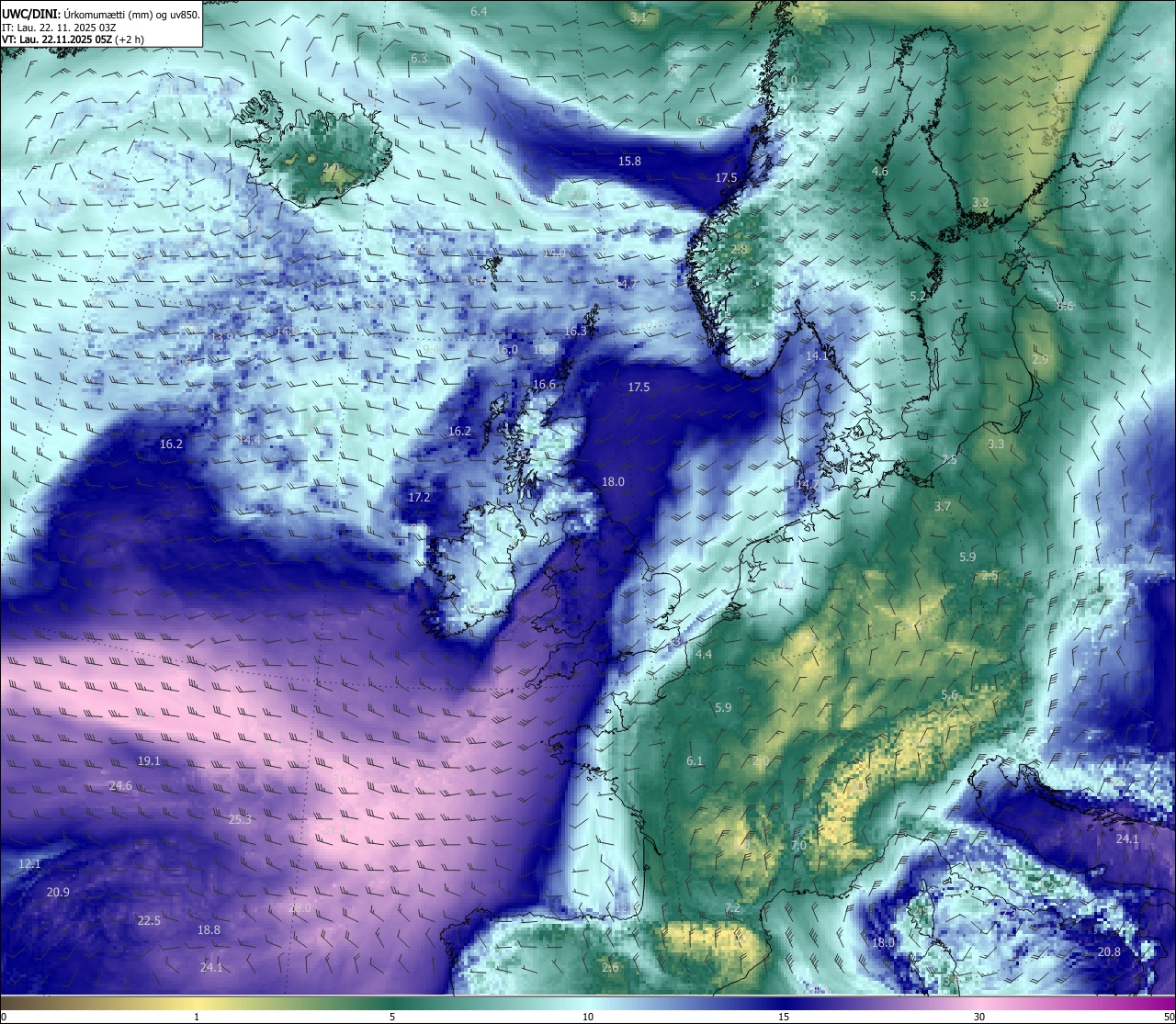Click the 22.5 value label
This screenshot has height=1024, width=1176.
pyautogui.click(x=149, y=920)
